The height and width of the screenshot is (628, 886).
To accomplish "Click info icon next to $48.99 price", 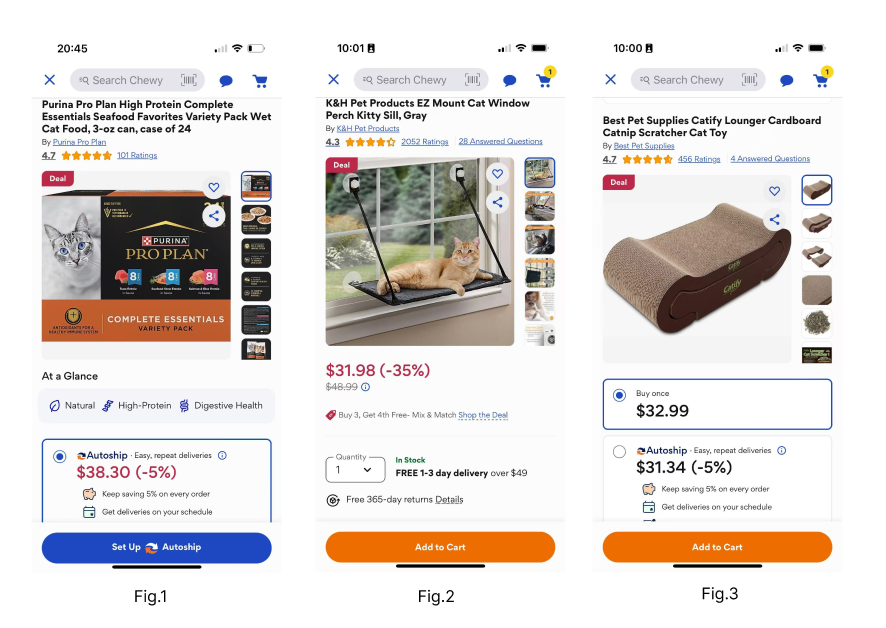I will tap(366, 387).
